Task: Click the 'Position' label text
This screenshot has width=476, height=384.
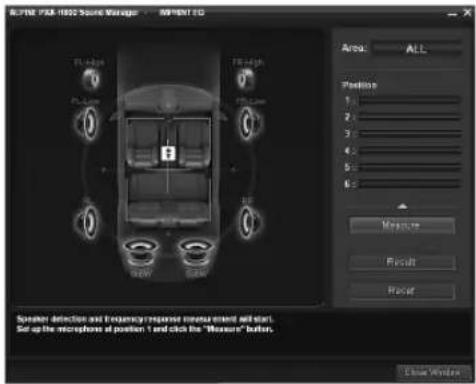Action: click(359, 85)
